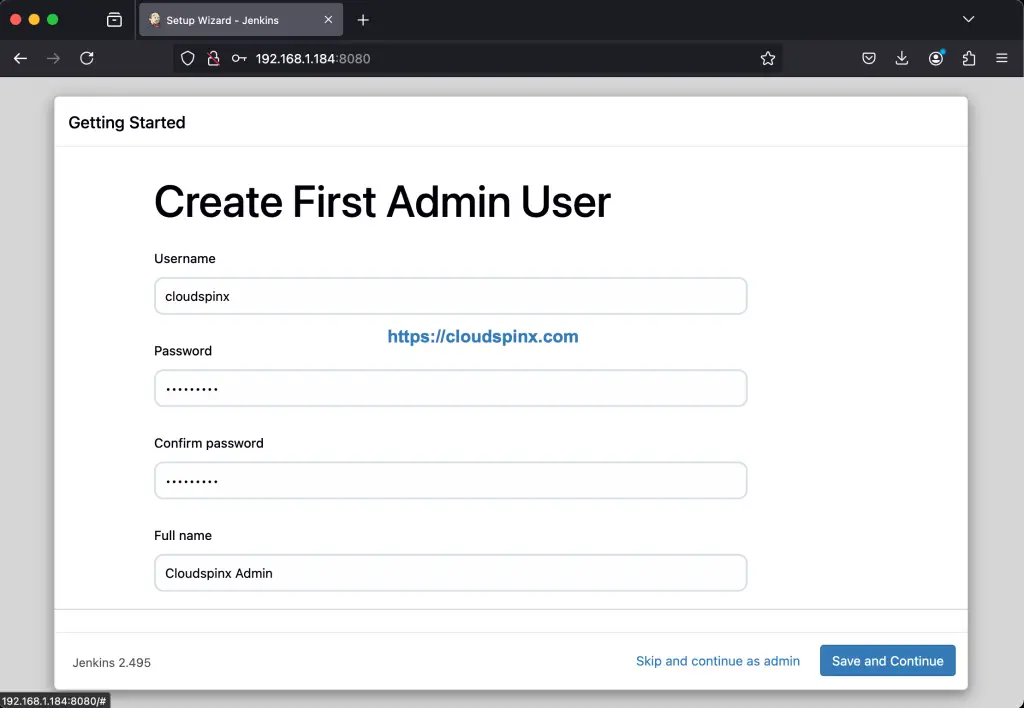The width and height of the screenshot is (1024, 708).
Task: Open the extensions puzzle-piece icon
Action: [968, 58]
